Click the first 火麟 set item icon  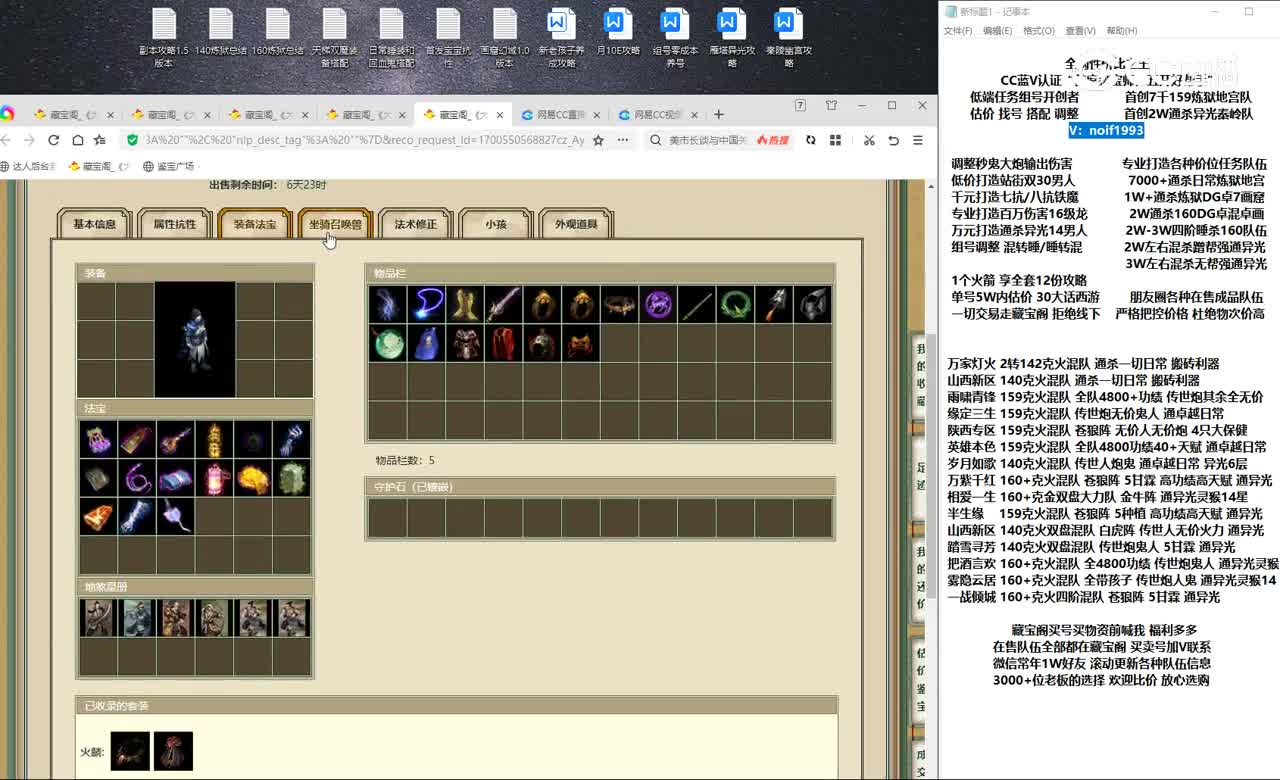pos(130,751)
